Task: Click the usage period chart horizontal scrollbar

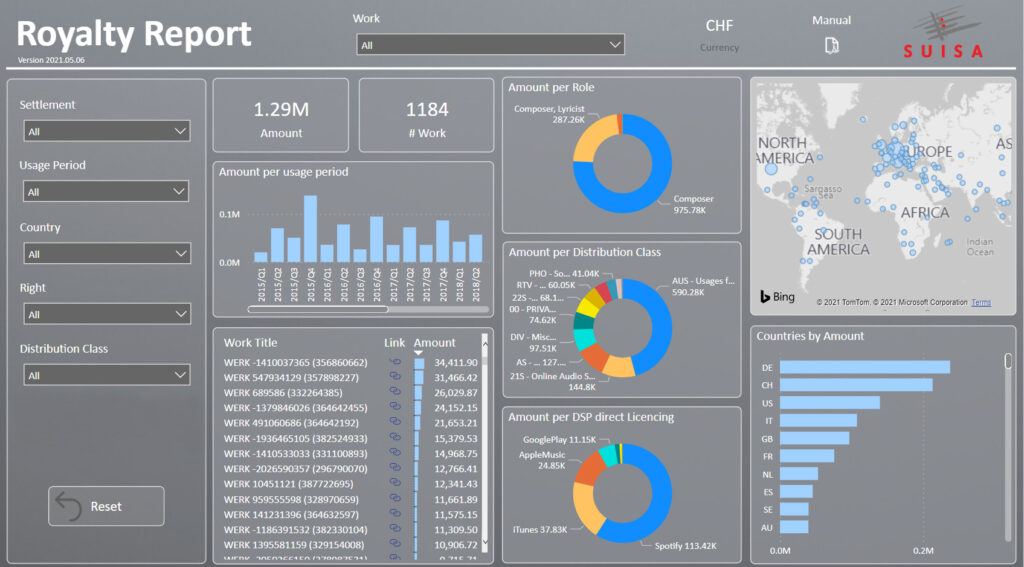Action: pyautogui.click(x=303, y=309)
